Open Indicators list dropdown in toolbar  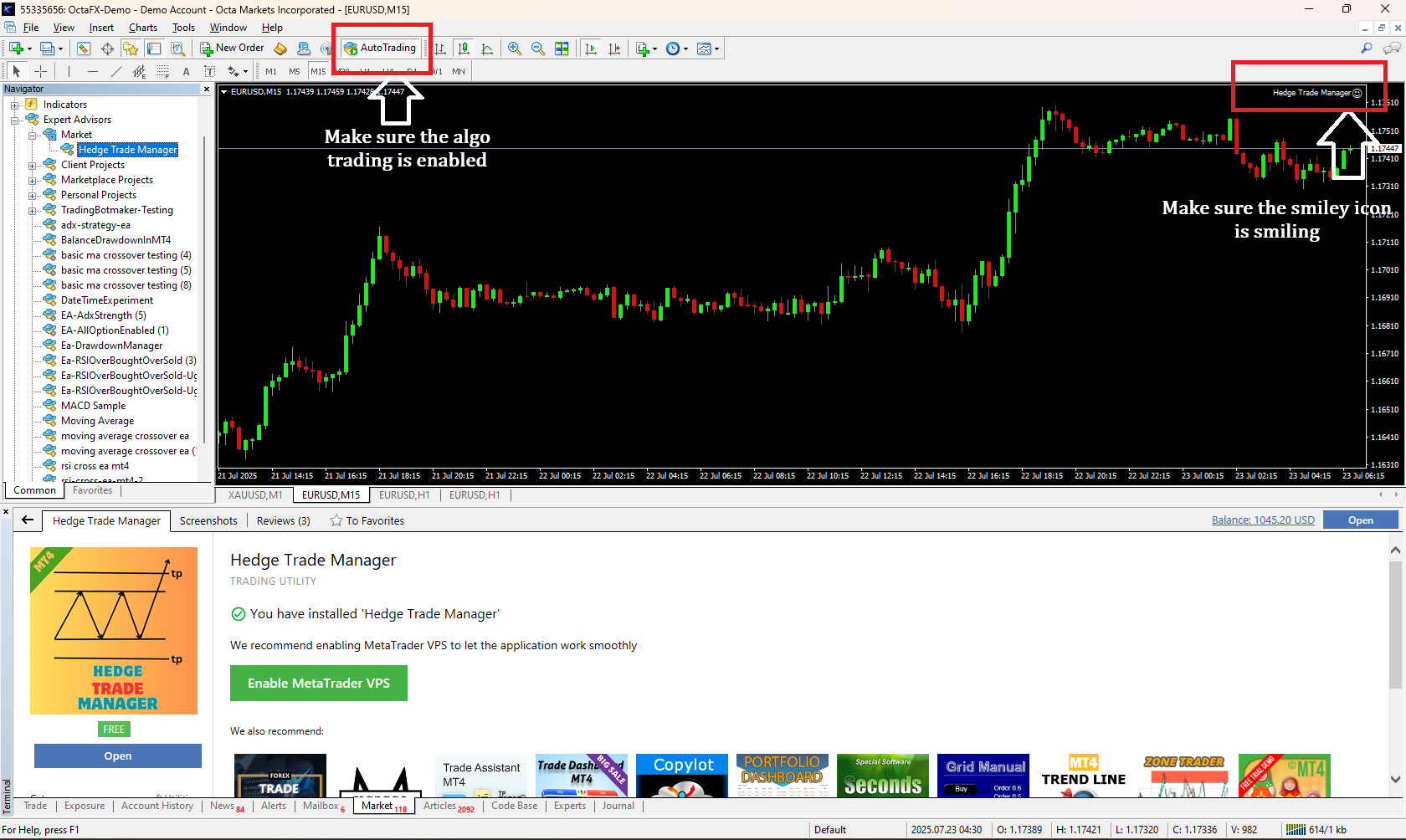645,49
